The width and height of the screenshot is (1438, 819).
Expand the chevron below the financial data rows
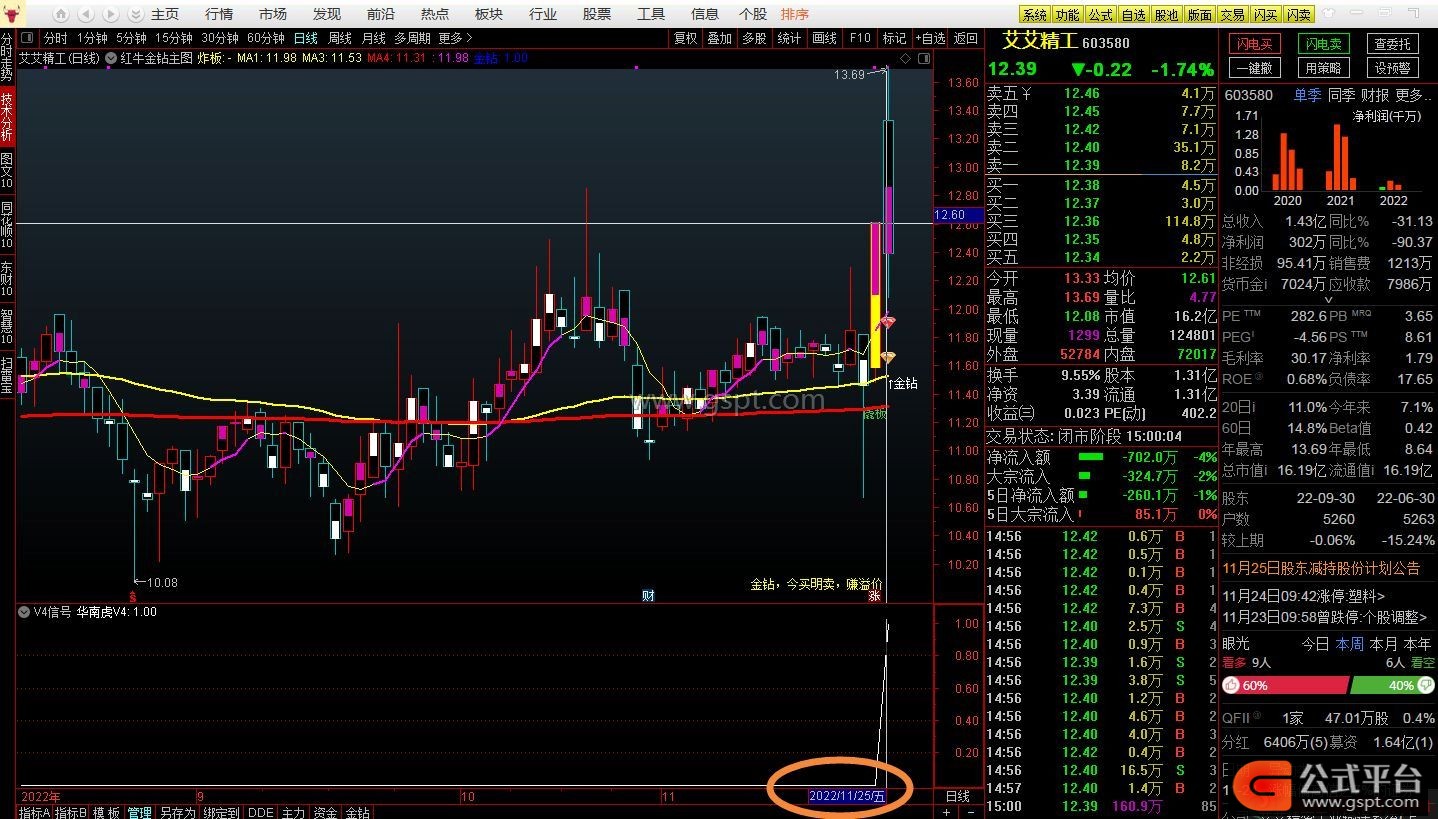point(1329,299)
